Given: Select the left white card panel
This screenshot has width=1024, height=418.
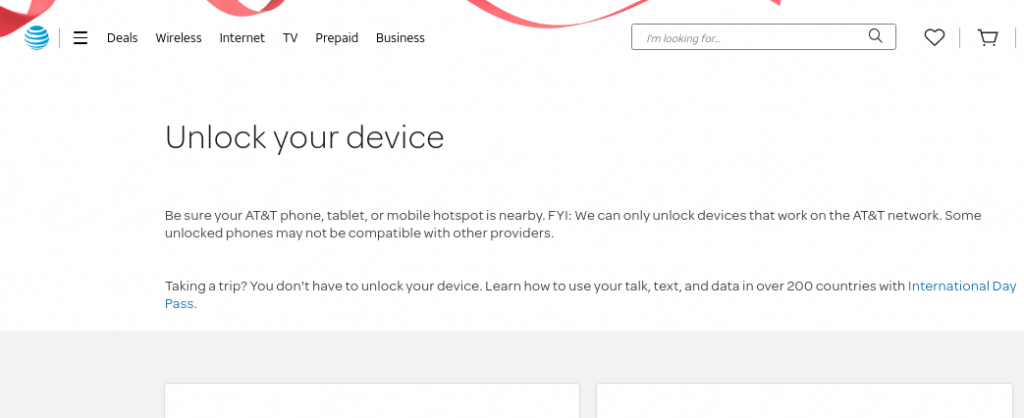Looking at the screenshot, I should pos(372,401).
